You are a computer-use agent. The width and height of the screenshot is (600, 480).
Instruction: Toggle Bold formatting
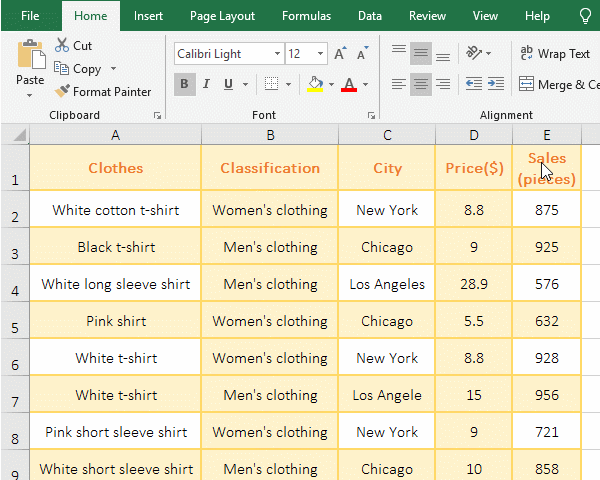tap(184, 84)
